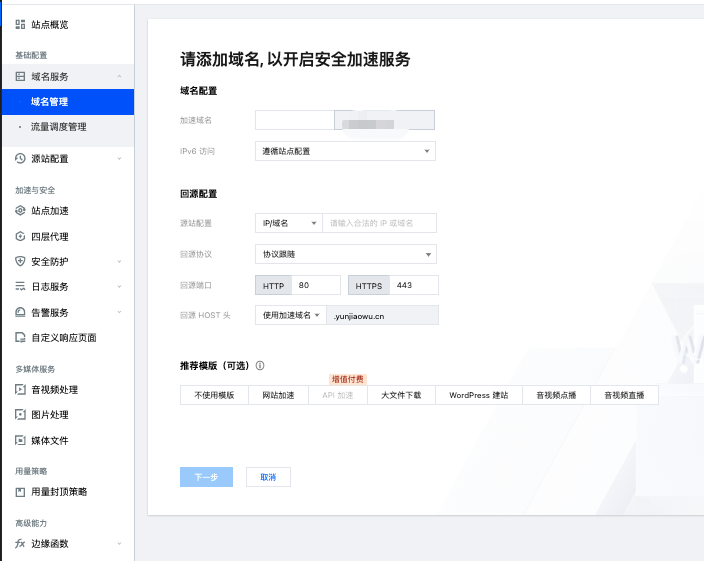Click the 站点概览 overview icon
Viewport: 704px width, 561px height.
click(20, 24)
